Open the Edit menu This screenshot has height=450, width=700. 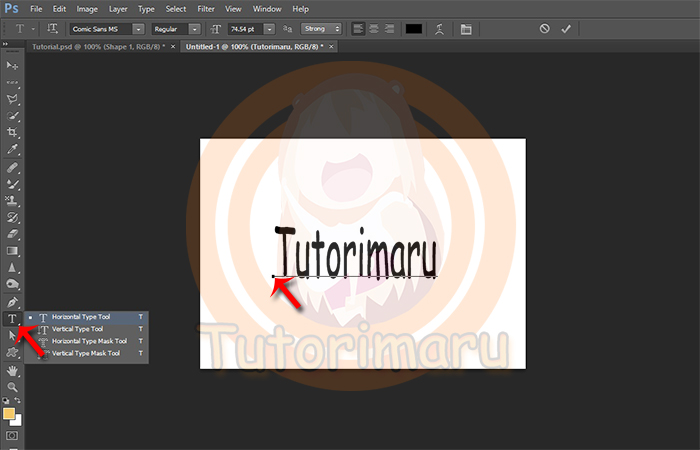pos(59,9)
